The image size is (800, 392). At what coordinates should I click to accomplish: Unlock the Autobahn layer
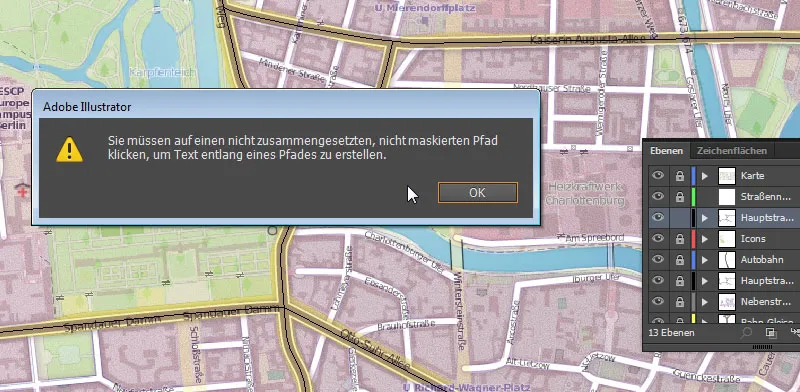coord(680,260)
